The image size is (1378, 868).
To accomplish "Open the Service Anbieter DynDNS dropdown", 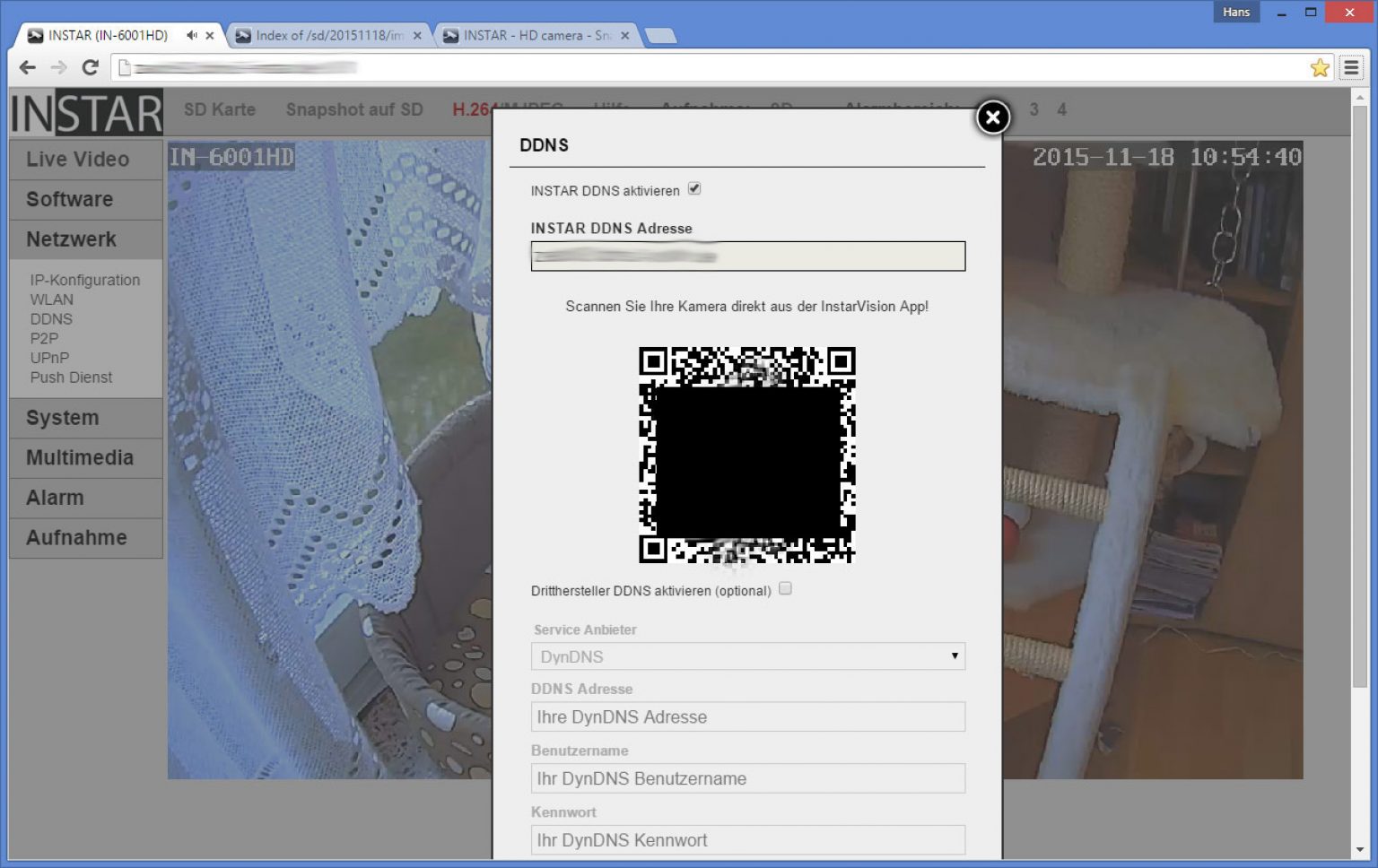I will (x=747, y=656).
